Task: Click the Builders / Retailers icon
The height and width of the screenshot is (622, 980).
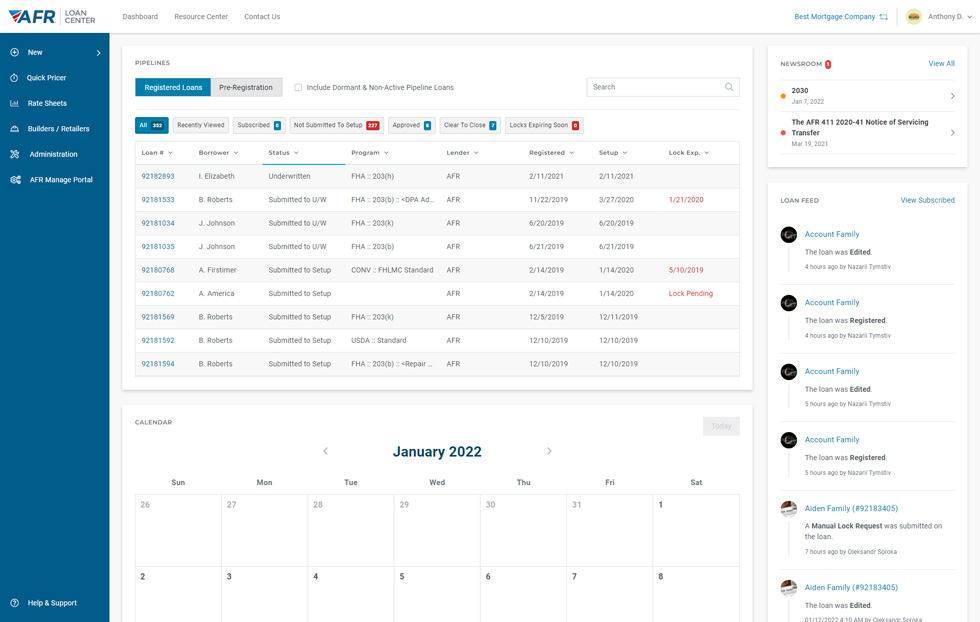Action: [14, 129]
